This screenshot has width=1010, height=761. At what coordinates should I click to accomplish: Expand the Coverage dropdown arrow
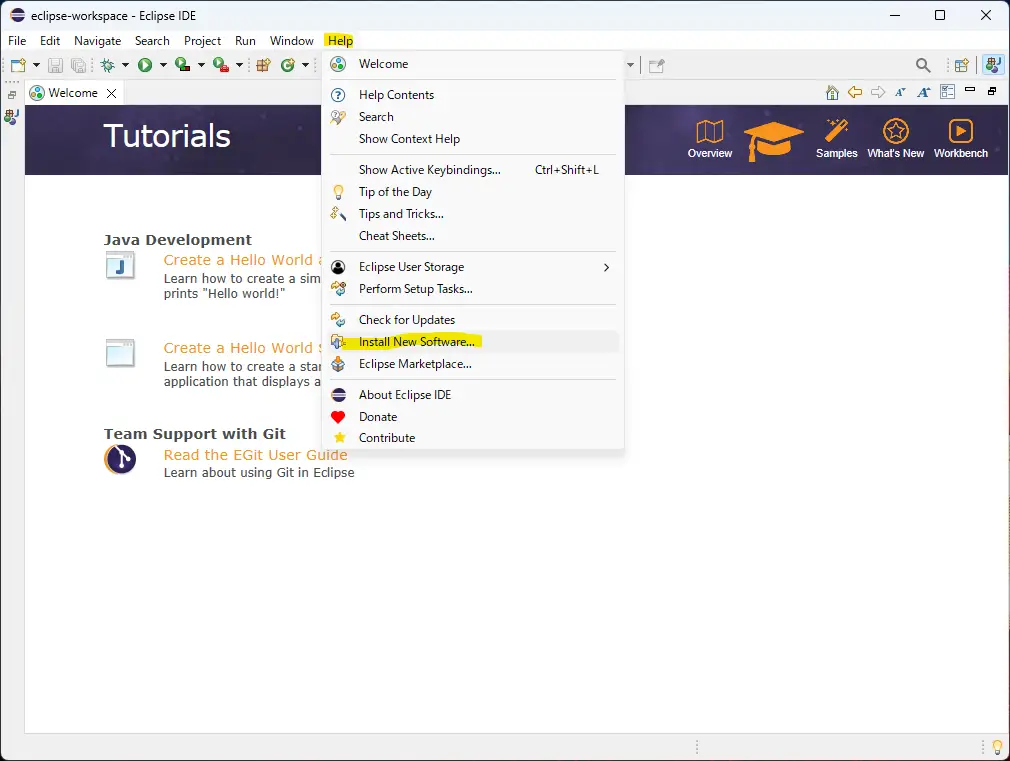pos(201,65)
